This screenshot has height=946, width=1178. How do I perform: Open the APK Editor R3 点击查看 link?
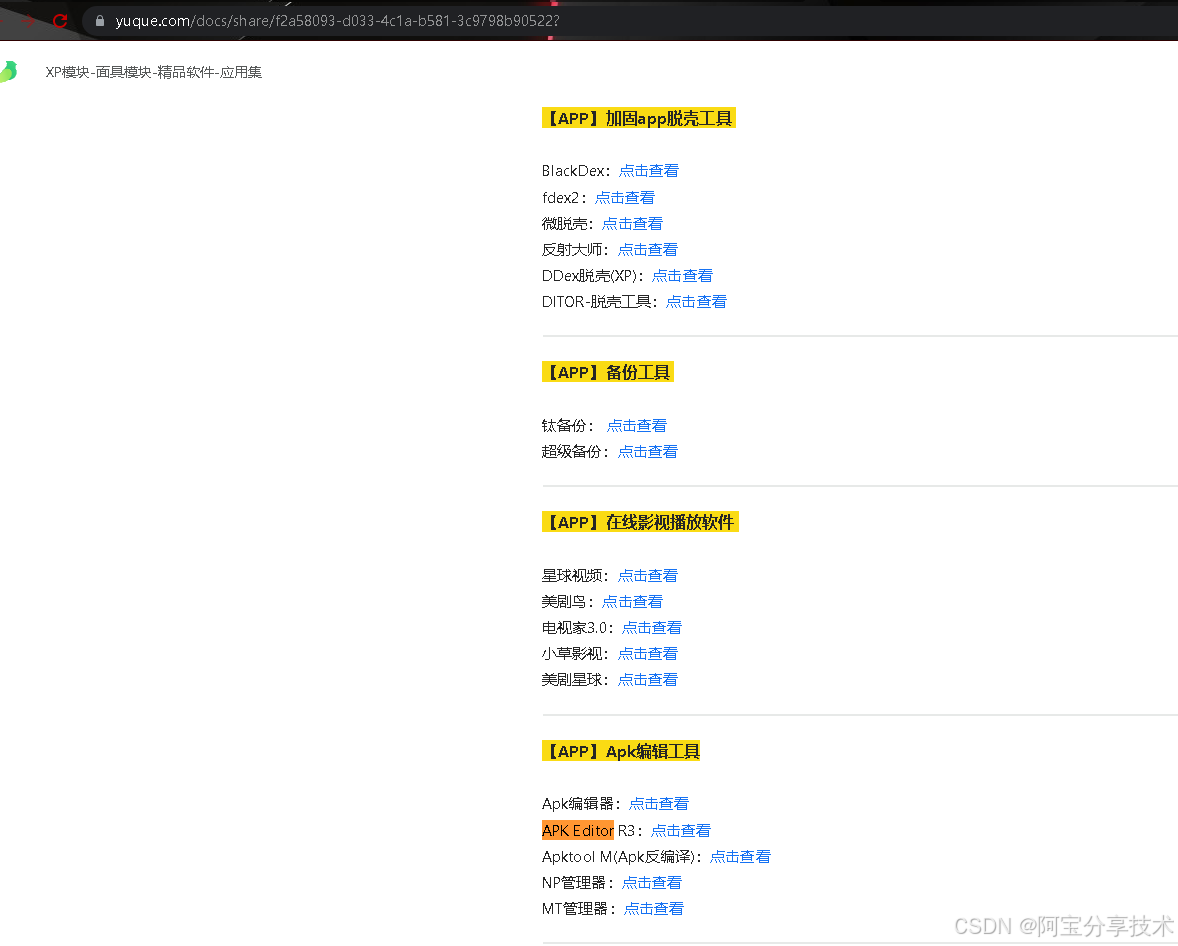click(x=681, y=830)
